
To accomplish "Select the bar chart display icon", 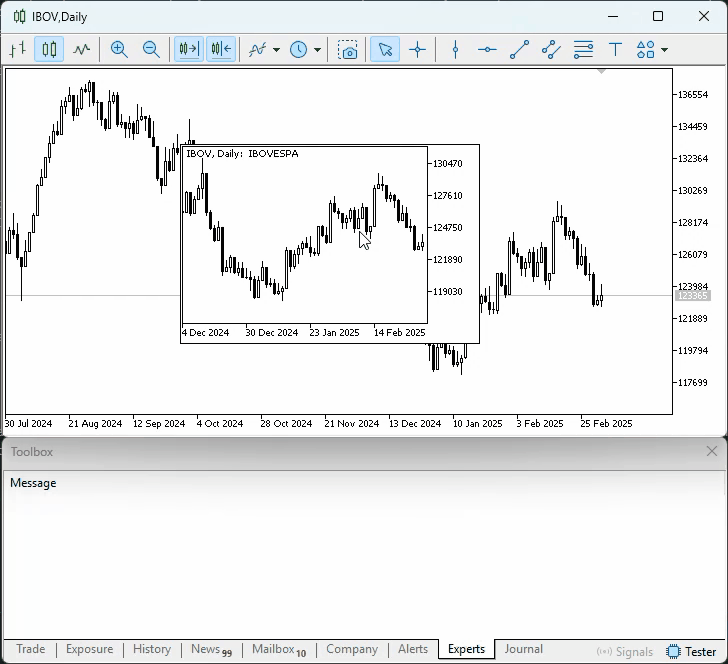I will [17, 49].
